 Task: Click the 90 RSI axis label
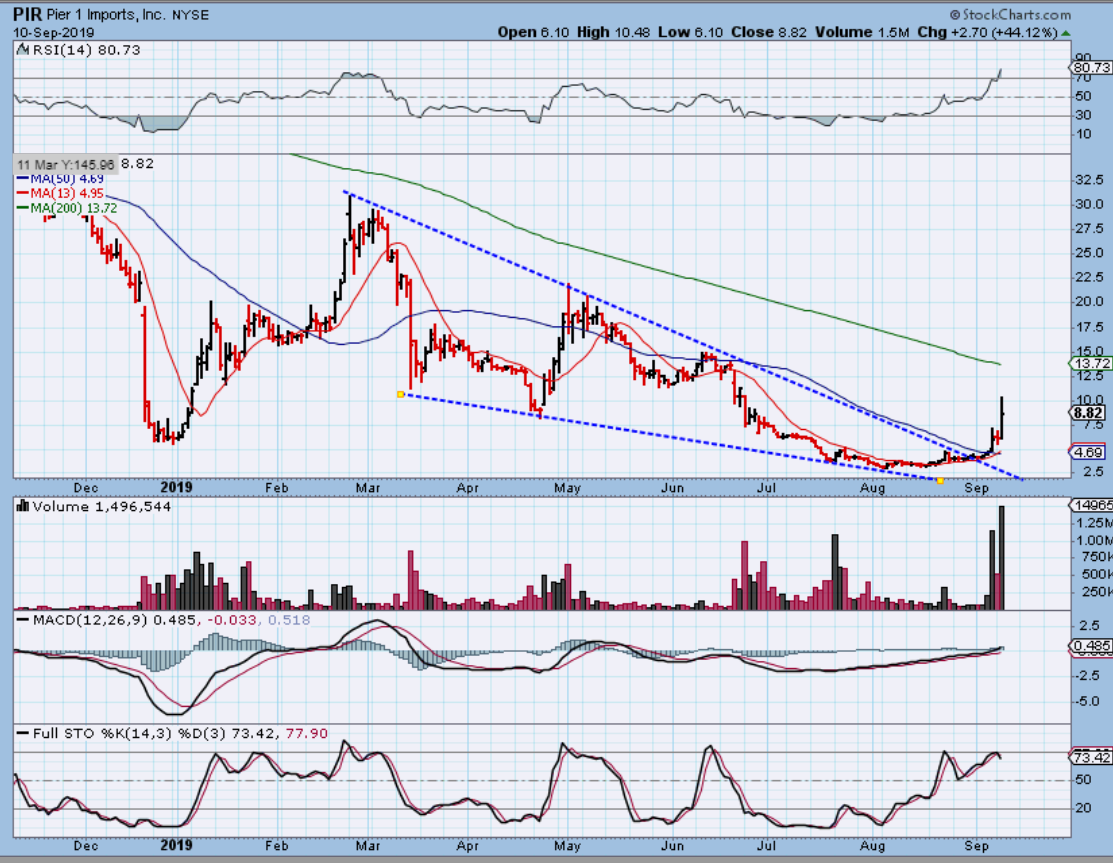click(x=1084, y=57)
